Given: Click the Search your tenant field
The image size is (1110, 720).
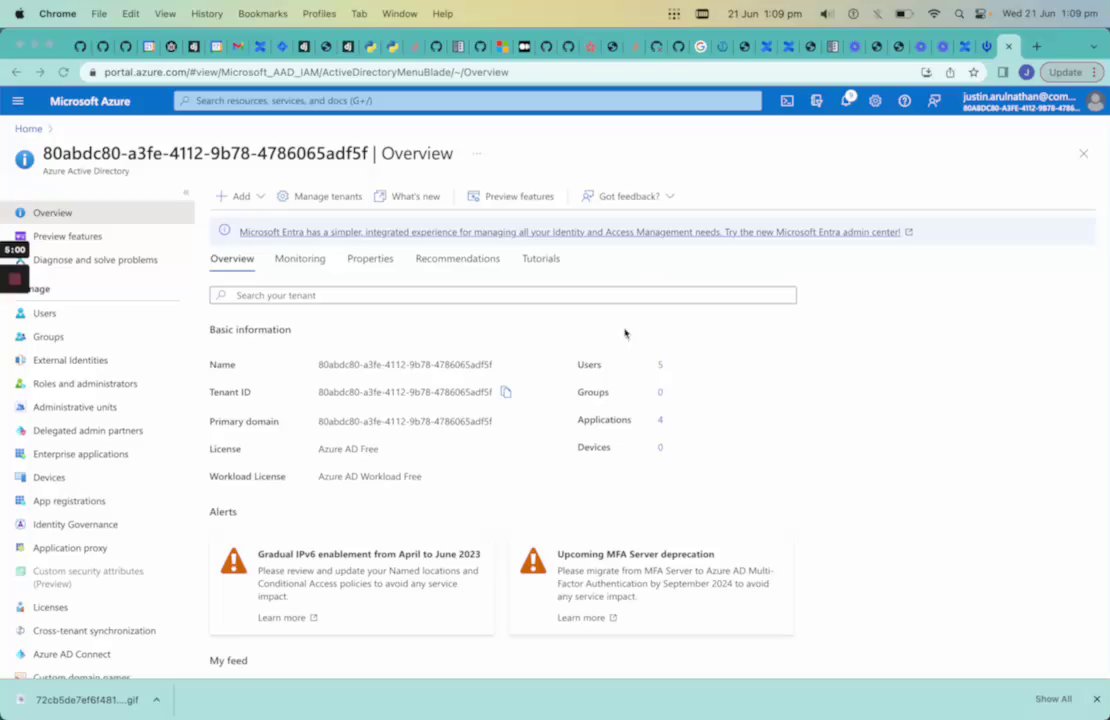Looking at the screenshot, I should 503,295.
